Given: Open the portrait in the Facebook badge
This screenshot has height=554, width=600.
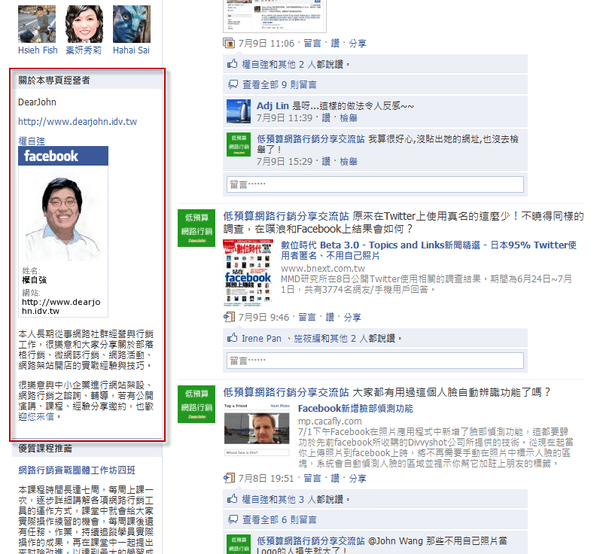Looking at the screenshot, I should click(63, 218).
